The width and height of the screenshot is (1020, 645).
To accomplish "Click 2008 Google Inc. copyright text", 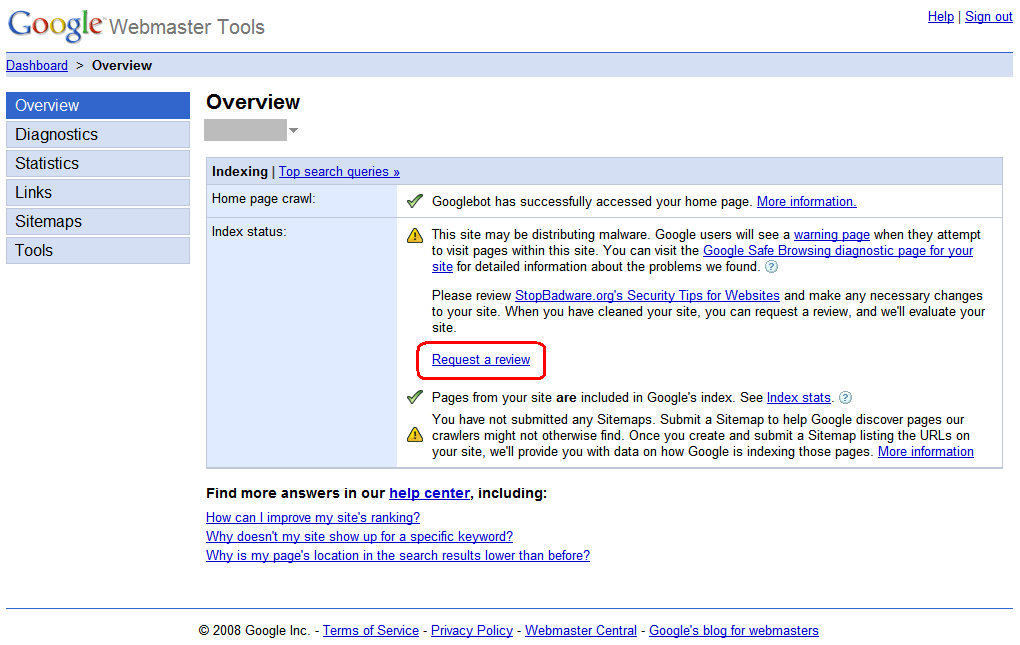I will pyautogui.click(x=254, y=631).
